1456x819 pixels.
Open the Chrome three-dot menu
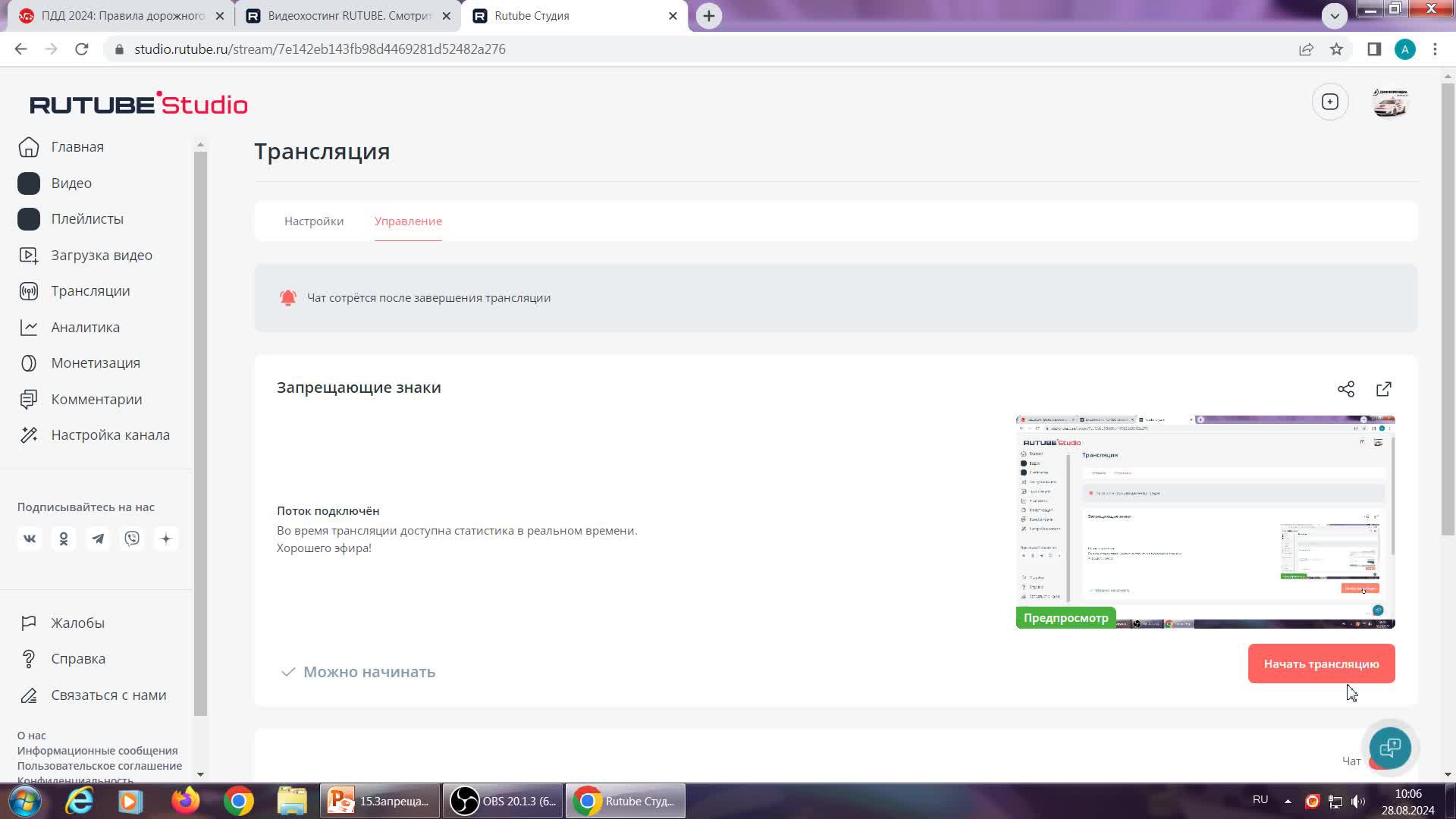[1434, 49]
